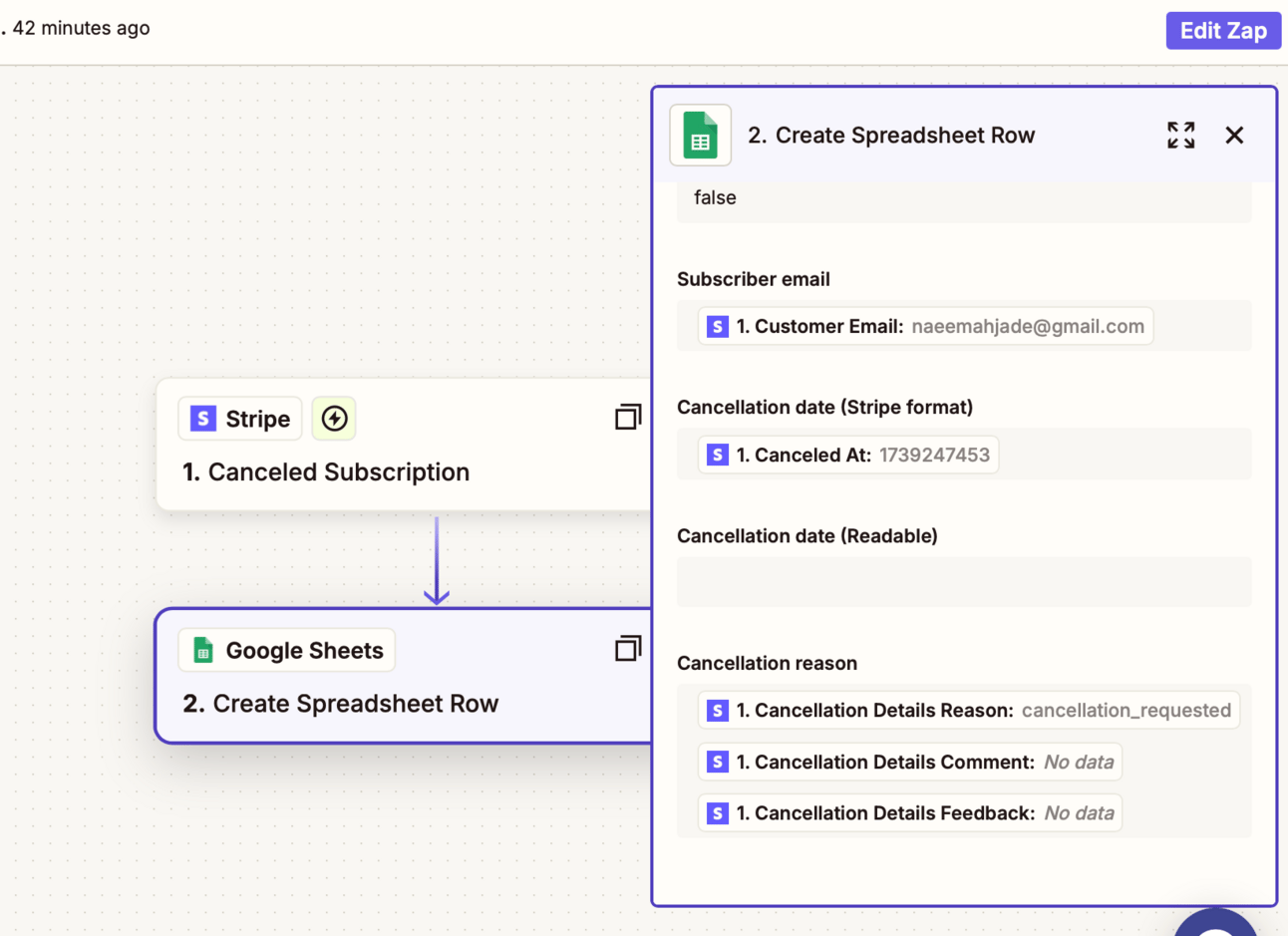This screenshot has width=1288, height=936.
Task: Expand the step panel to fullscreen
Action: click(1181, 135)
